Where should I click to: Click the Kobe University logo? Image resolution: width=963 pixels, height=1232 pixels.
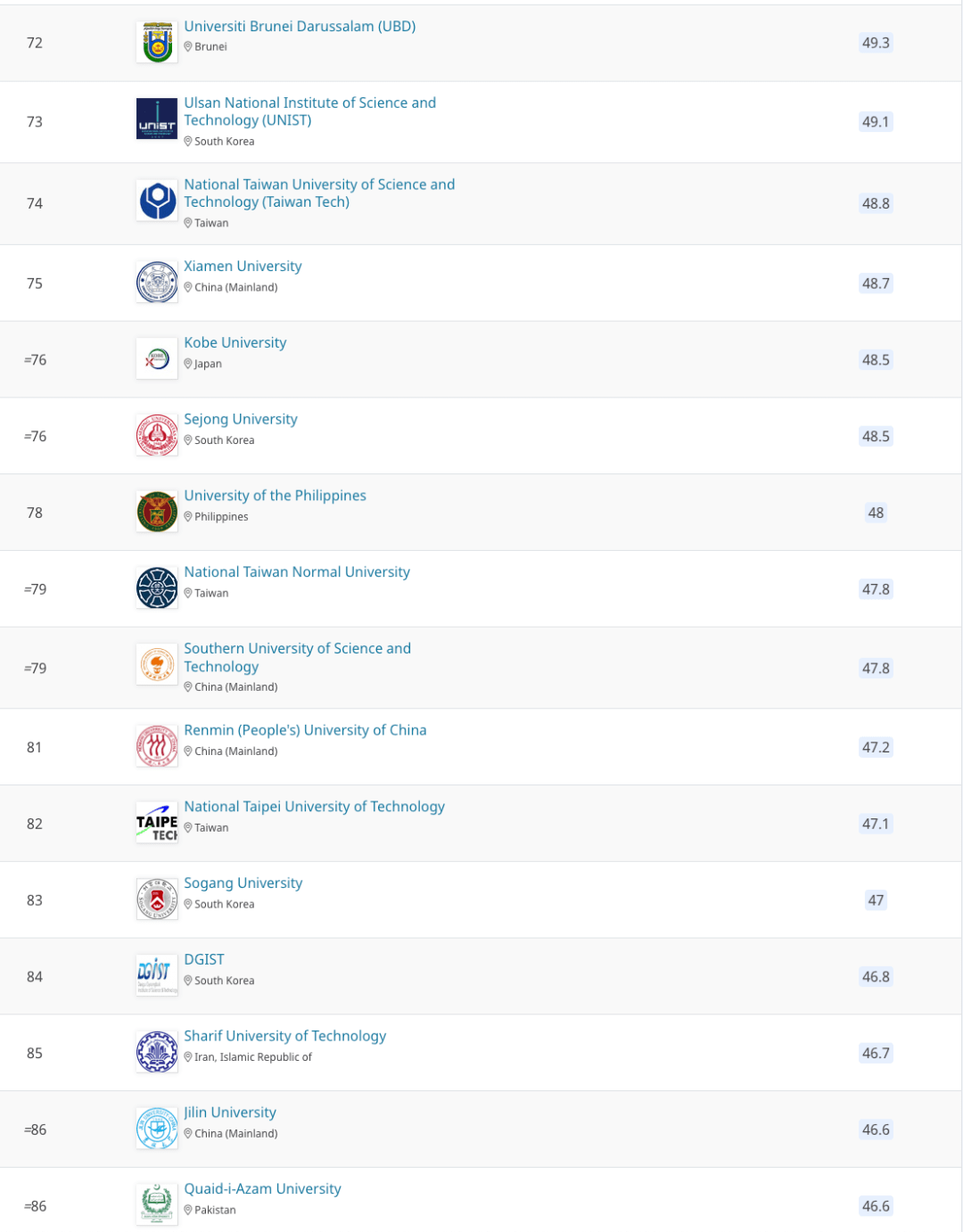[x=157, y=359]
